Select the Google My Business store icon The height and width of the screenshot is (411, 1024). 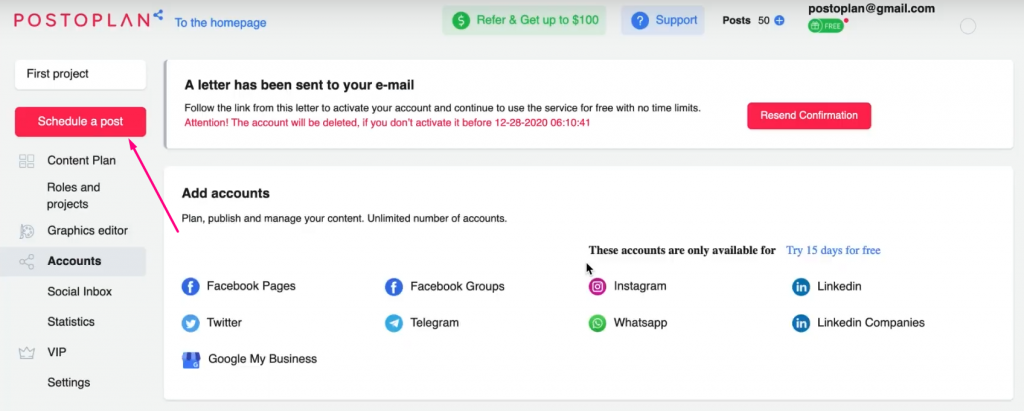click(x=191, y=360)
